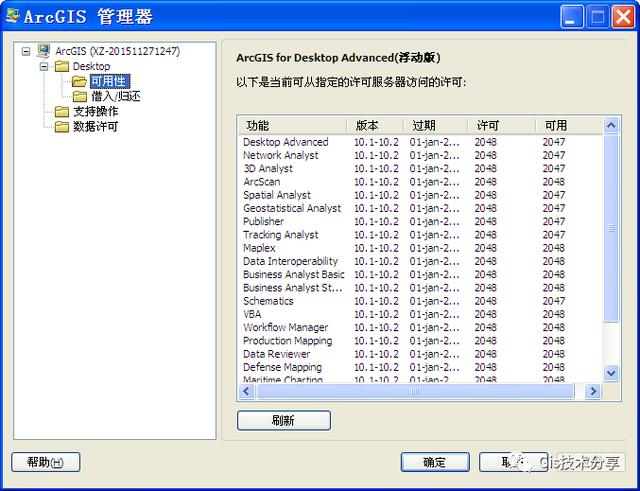
Task: Sort by the 过期 column header
Action: tap(435, 125)
